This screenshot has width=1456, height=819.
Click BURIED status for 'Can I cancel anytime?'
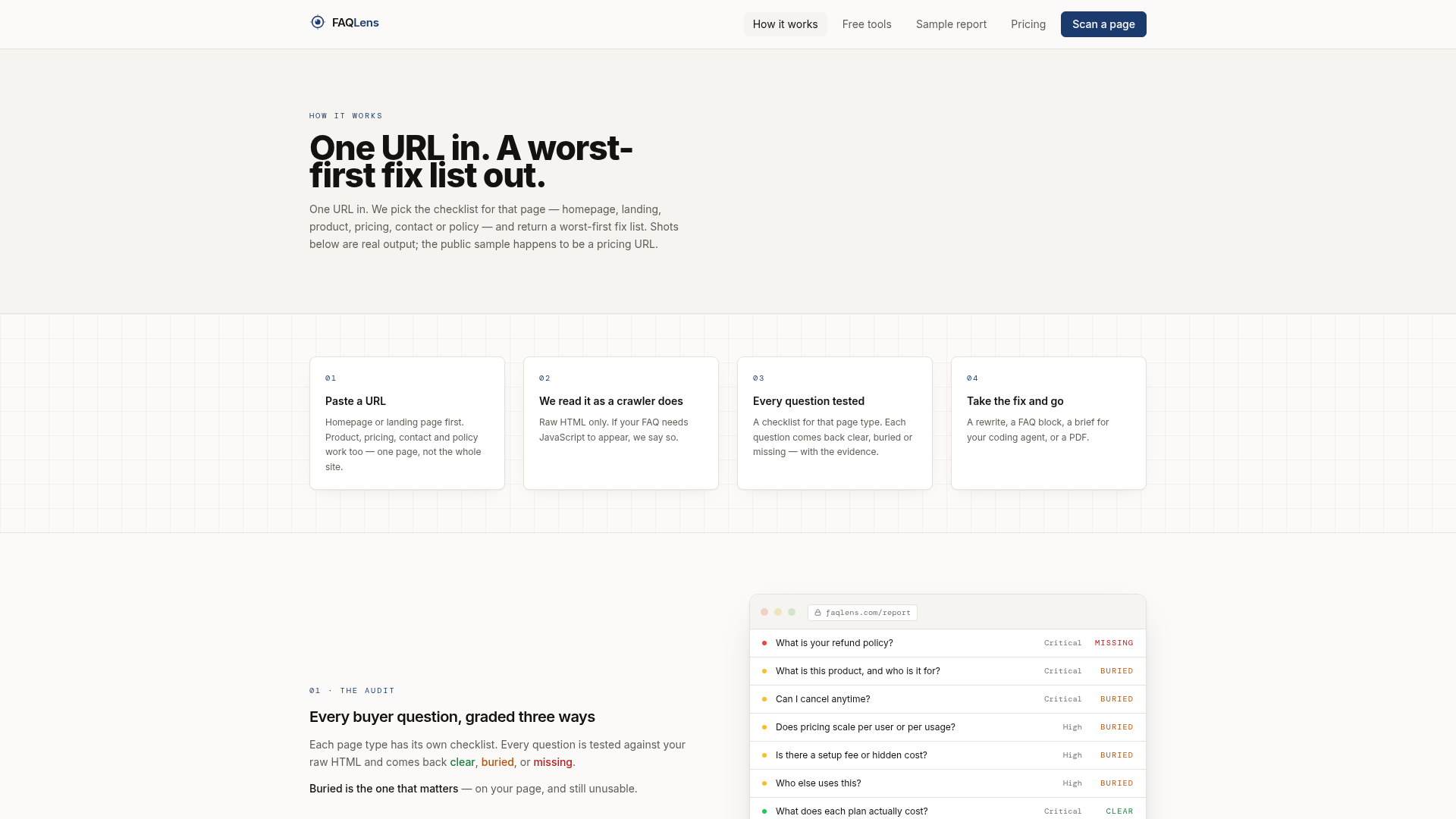click(1116, 699)
